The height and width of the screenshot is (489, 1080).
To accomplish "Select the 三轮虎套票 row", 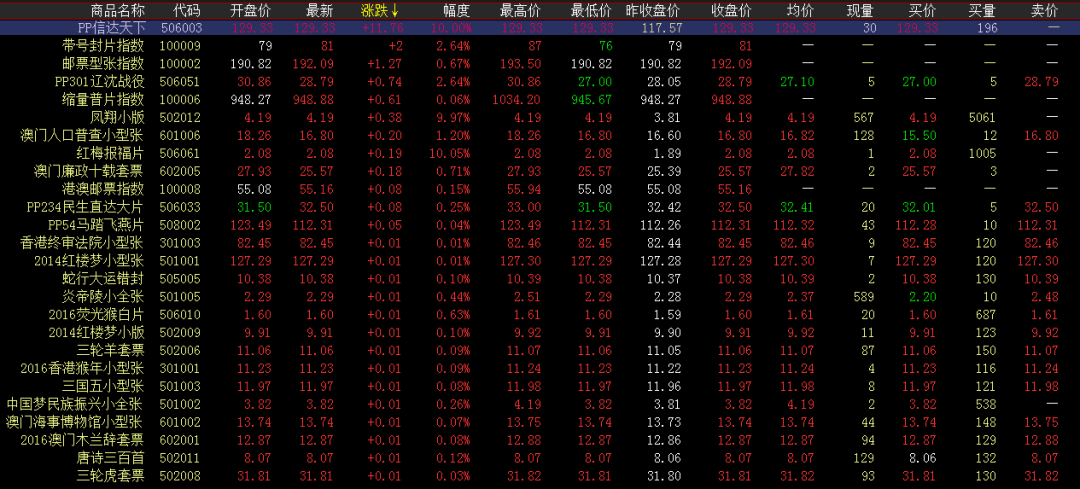I will click(x=540, y=475).
